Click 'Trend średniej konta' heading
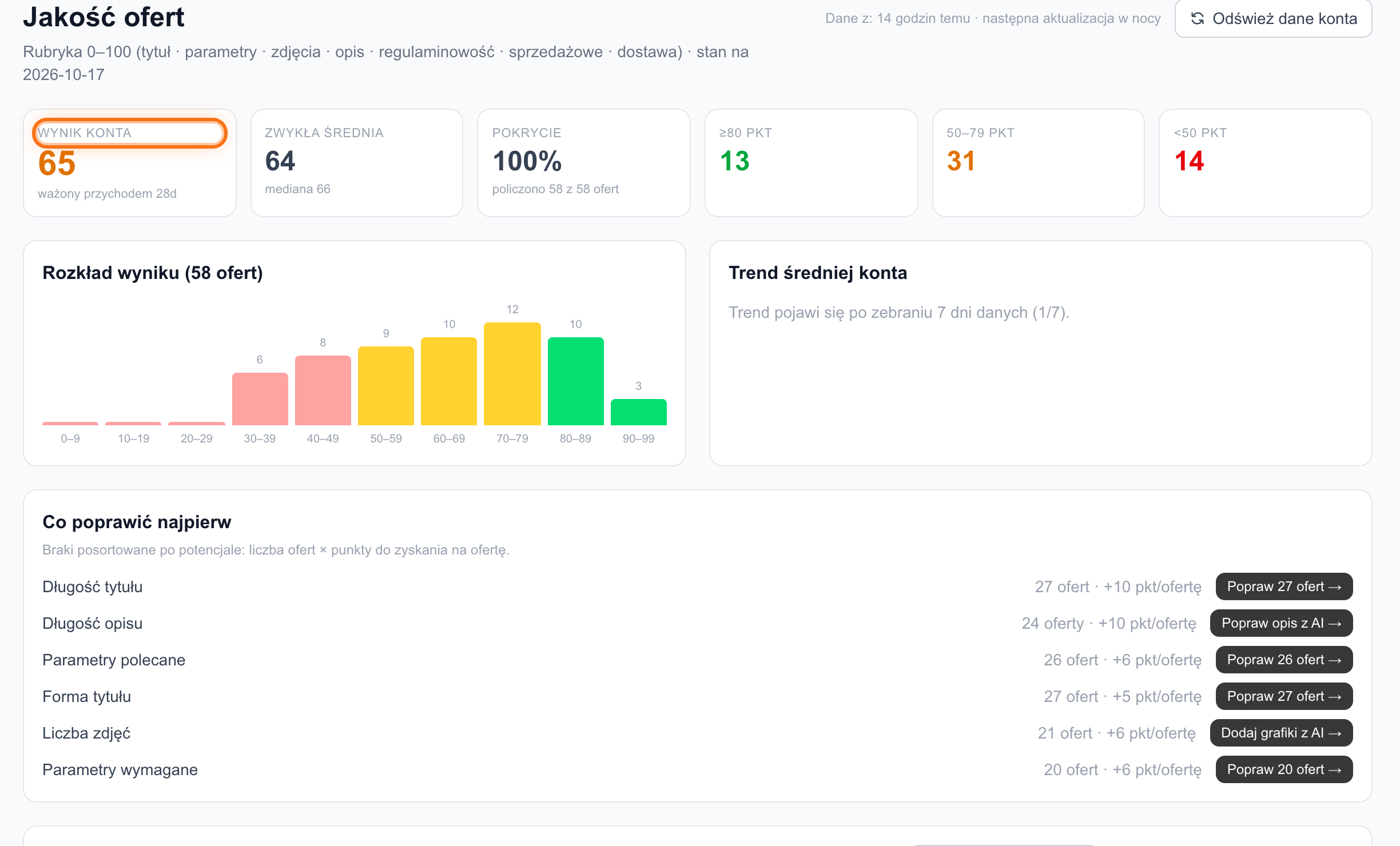Viewport: 1400px width, 846px height. (818, 273)
